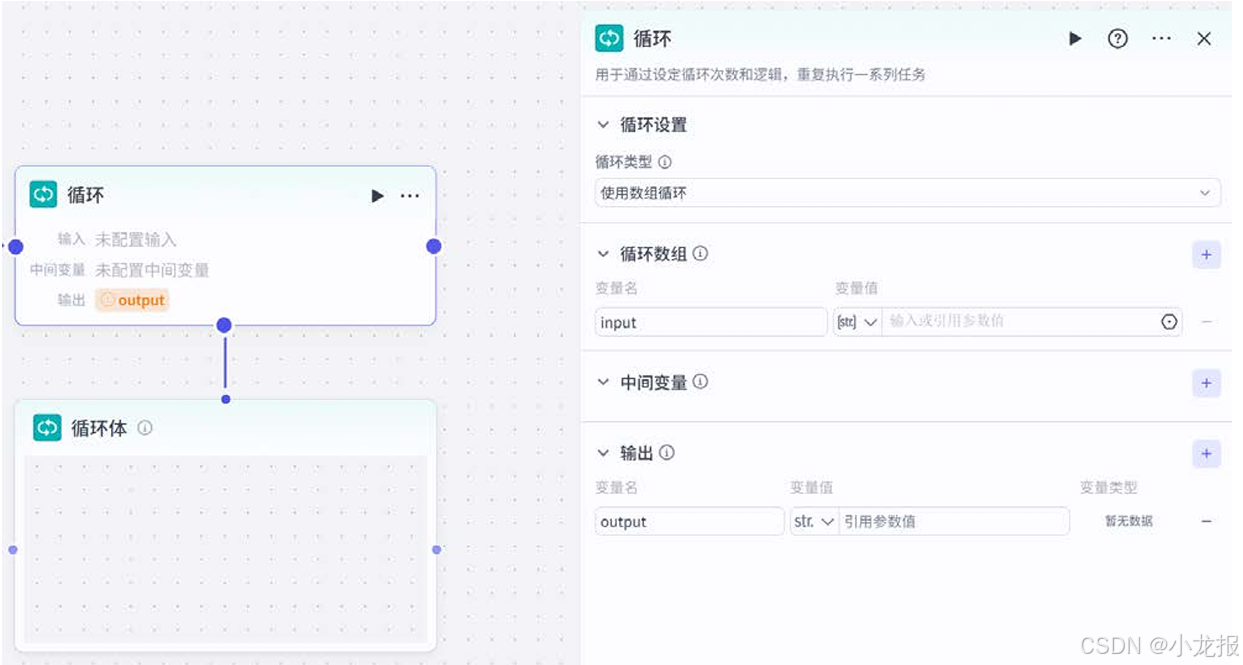Open the 循环类型 dropdown showing 使用数组循环
This screenshot has width=1243, height=665.
tap(905, 192)
